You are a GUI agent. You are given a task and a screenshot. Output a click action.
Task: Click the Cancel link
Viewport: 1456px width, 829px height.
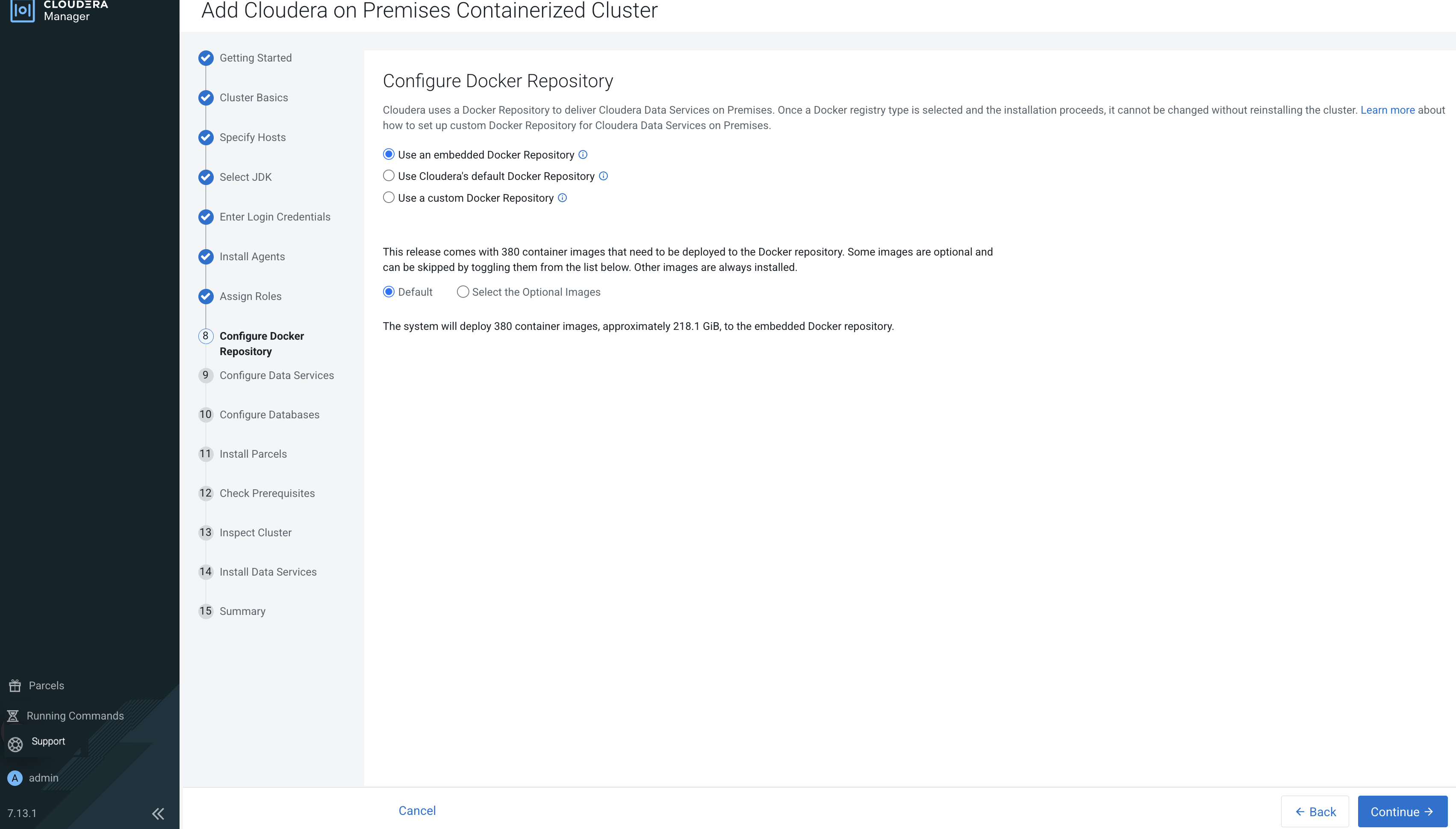click(x=417, y=810)
